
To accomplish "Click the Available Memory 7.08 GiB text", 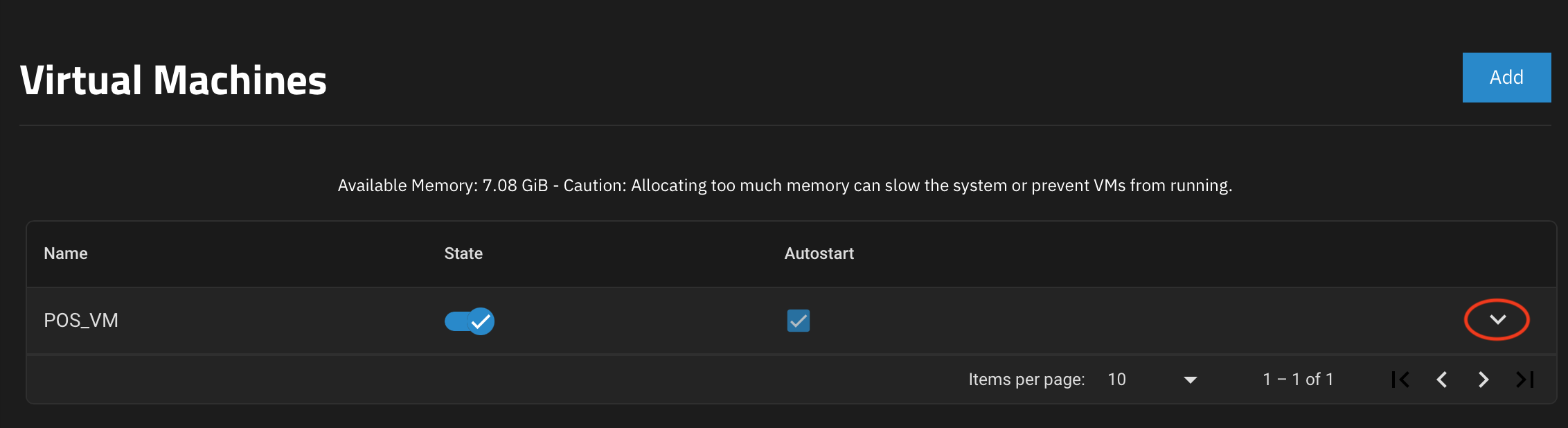I will coord(443,186).
